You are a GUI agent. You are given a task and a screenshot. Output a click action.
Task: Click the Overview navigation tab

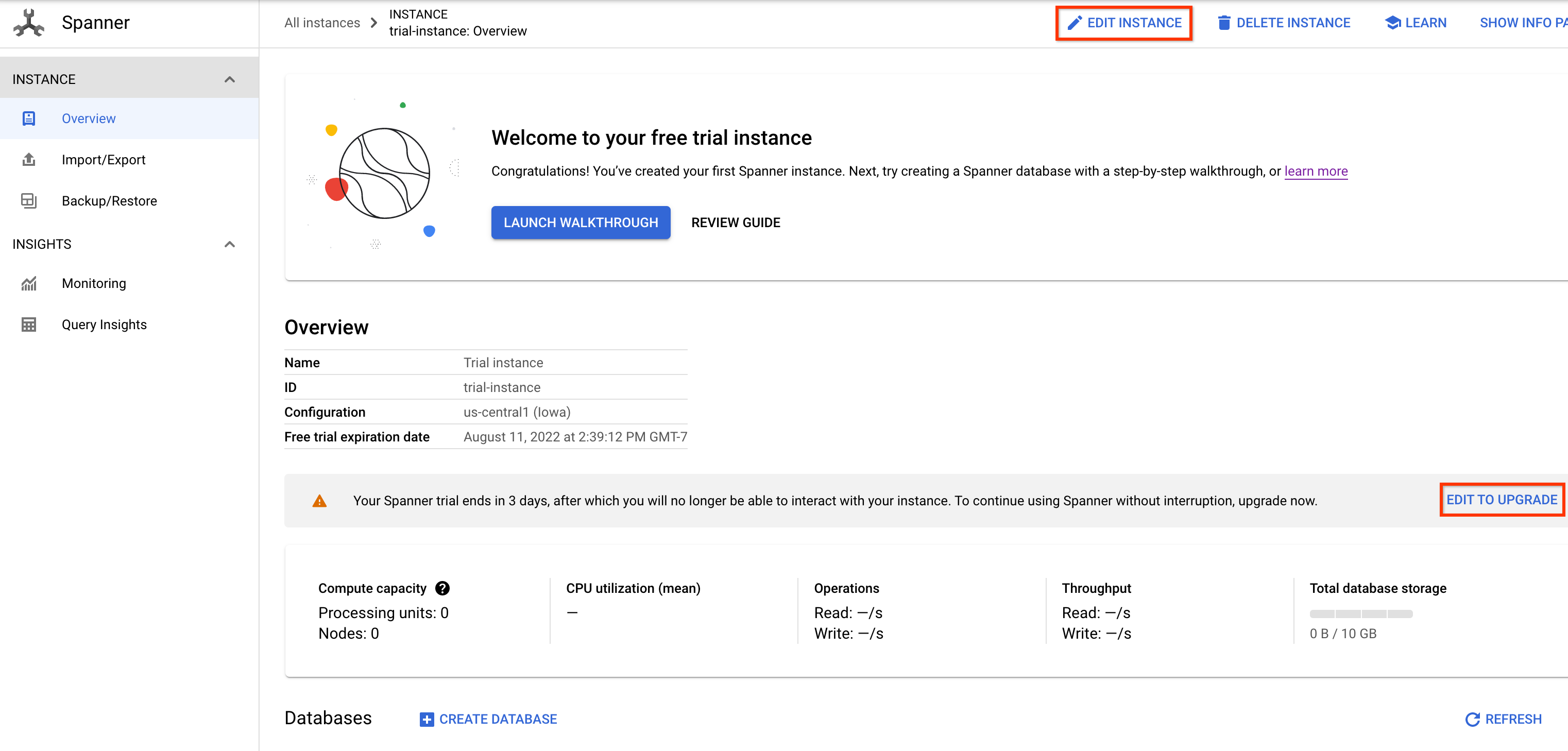(88, 118)
